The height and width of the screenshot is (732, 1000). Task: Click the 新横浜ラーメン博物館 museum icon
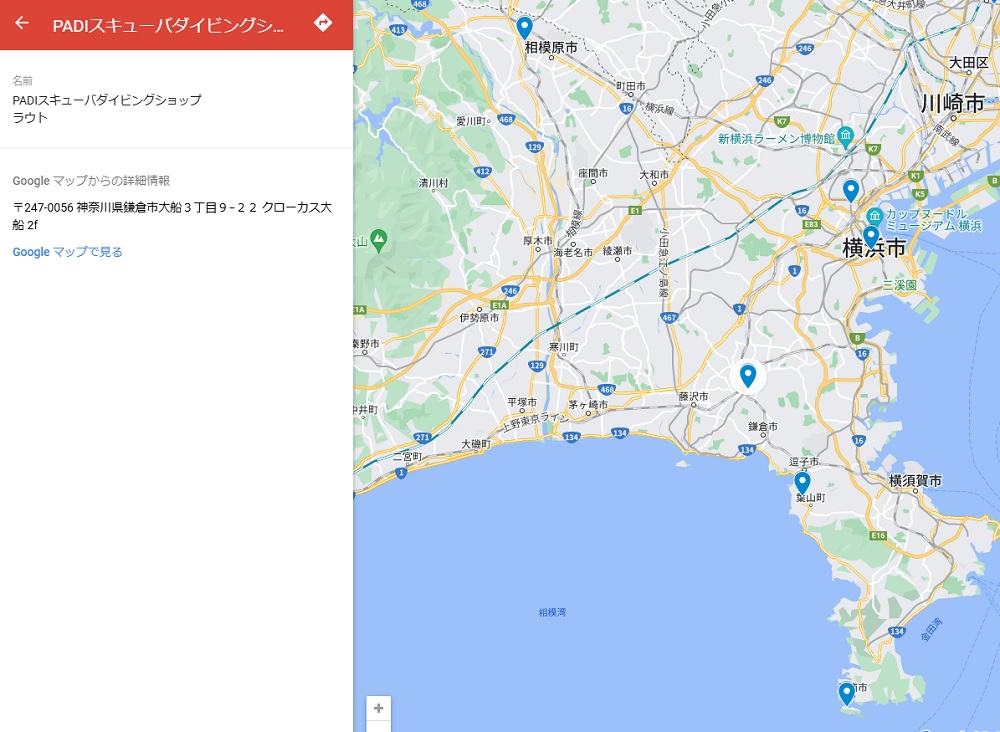pos(846,135)
